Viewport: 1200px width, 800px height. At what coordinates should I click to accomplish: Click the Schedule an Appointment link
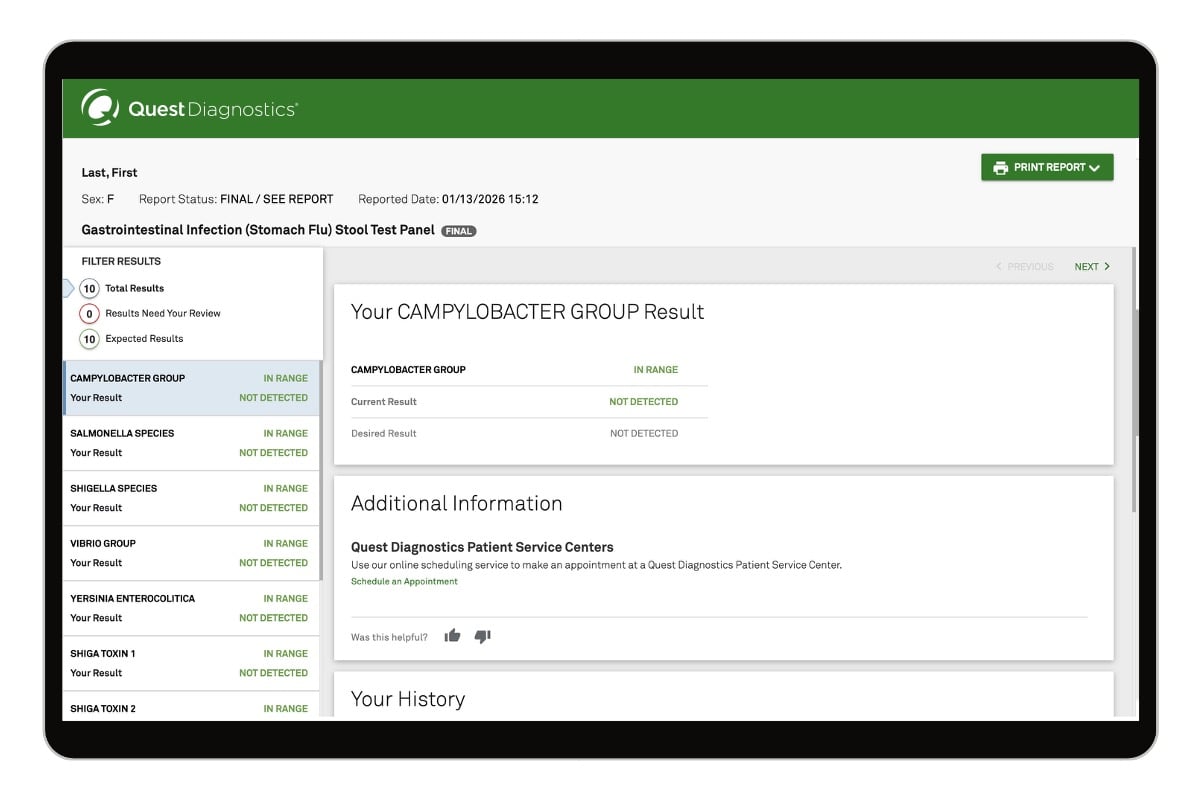click(404, 582)
